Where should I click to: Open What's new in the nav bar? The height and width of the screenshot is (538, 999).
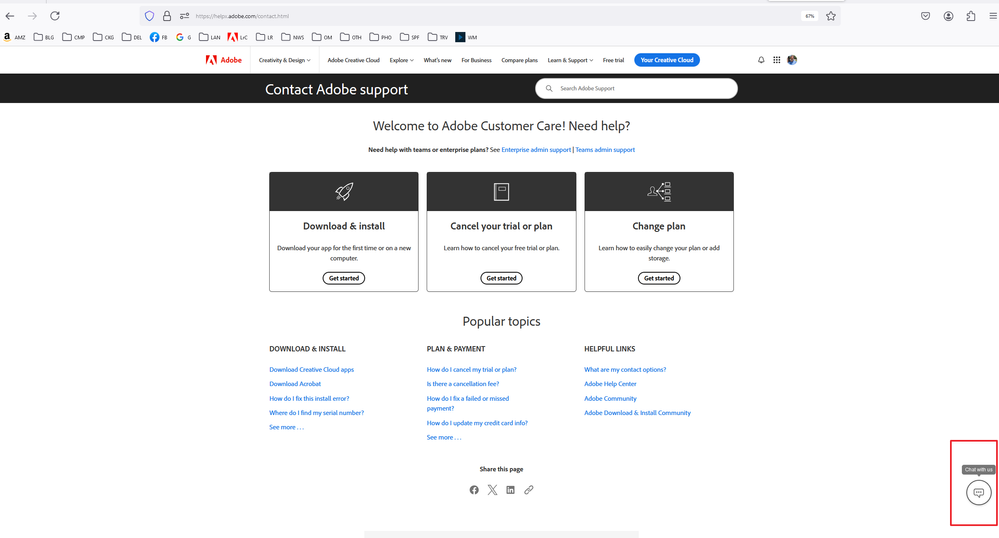point(437,60)
